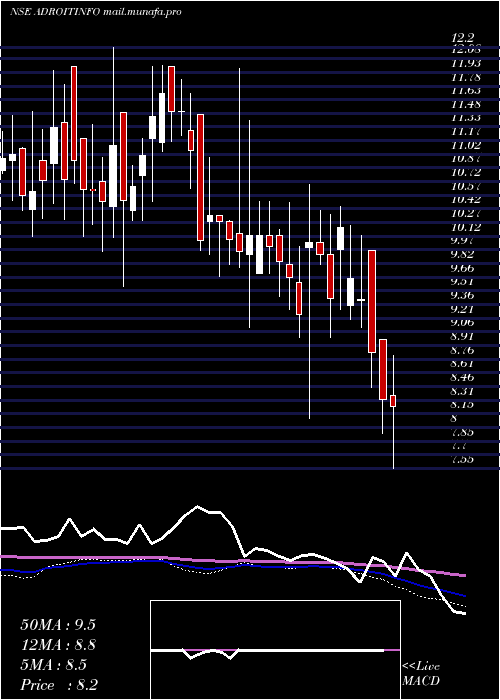Select the 9.82 price axis label

[463, 254]
